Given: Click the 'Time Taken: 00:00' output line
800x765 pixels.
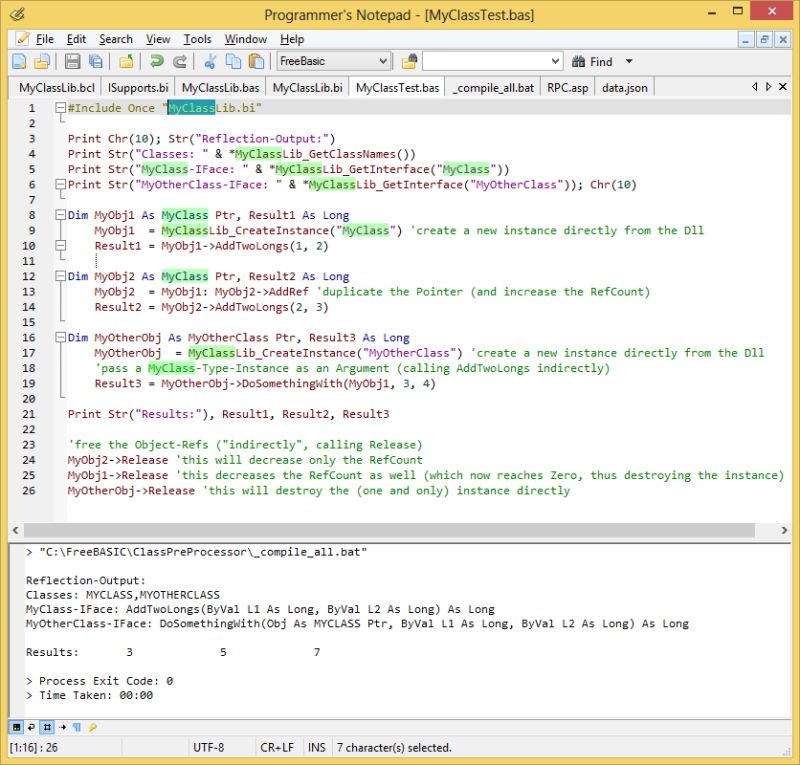Looking at the screenshot, I should click(x=89, y=695).
